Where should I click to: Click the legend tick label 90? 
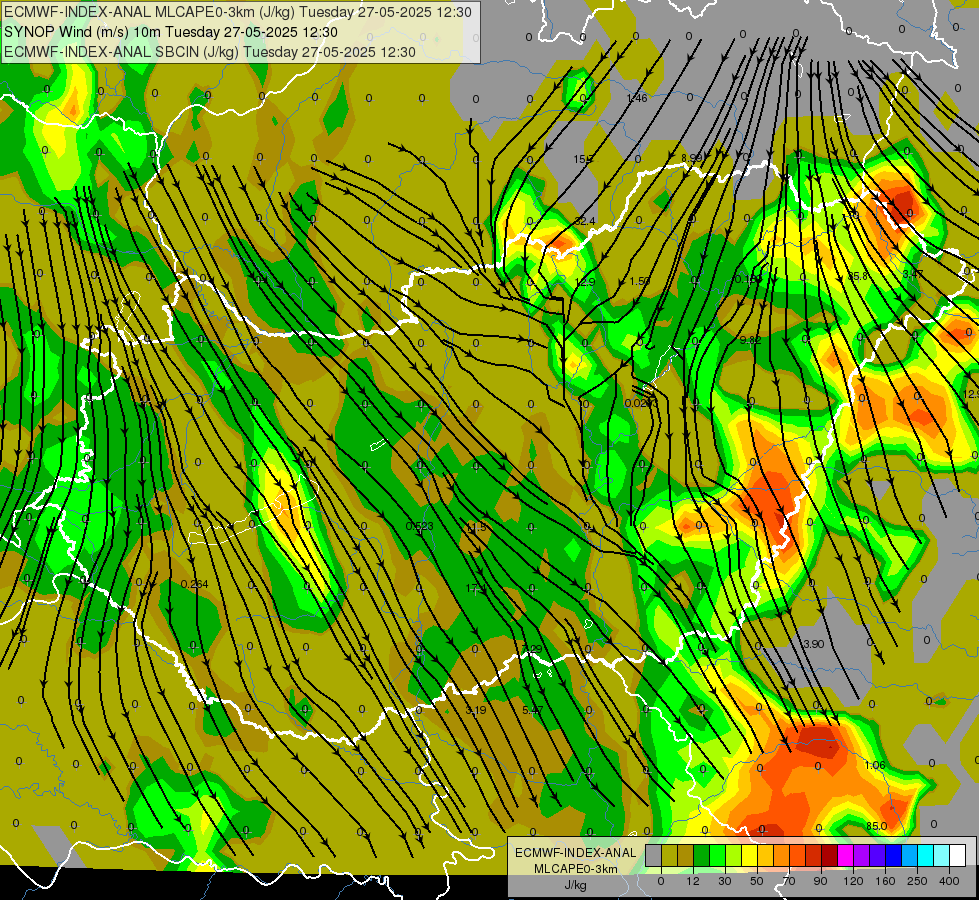pyautogui.click(x=820, y=881)
